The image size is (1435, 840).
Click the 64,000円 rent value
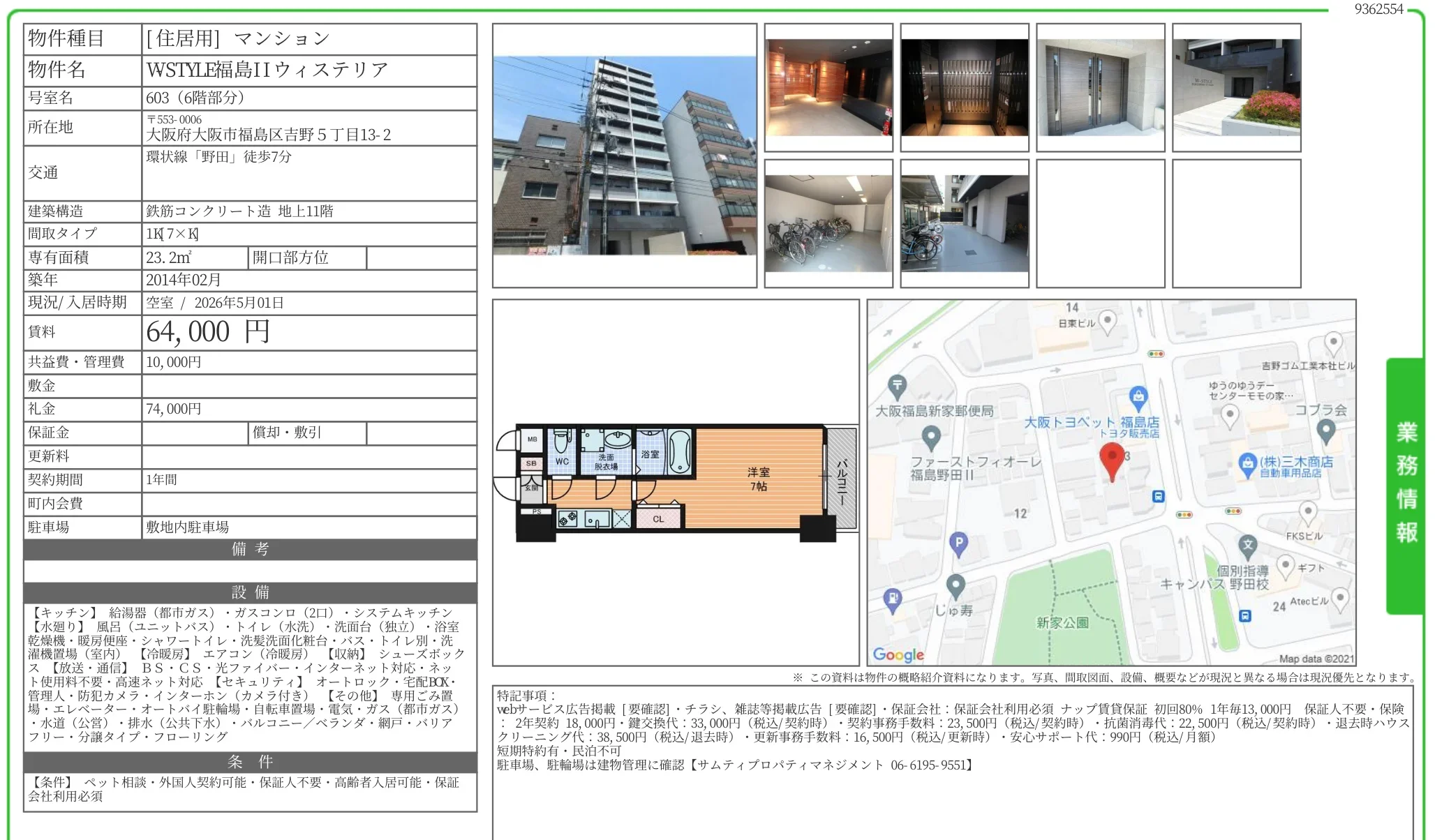coord(208,332)
